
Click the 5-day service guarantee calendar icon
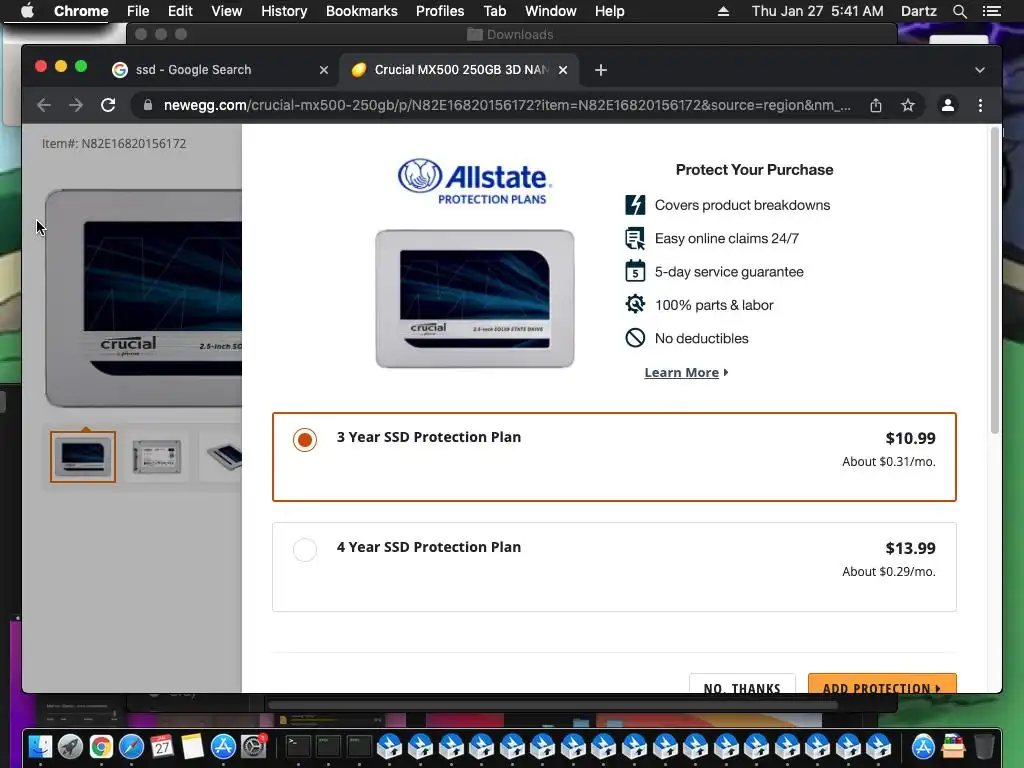tap(635, 272)
